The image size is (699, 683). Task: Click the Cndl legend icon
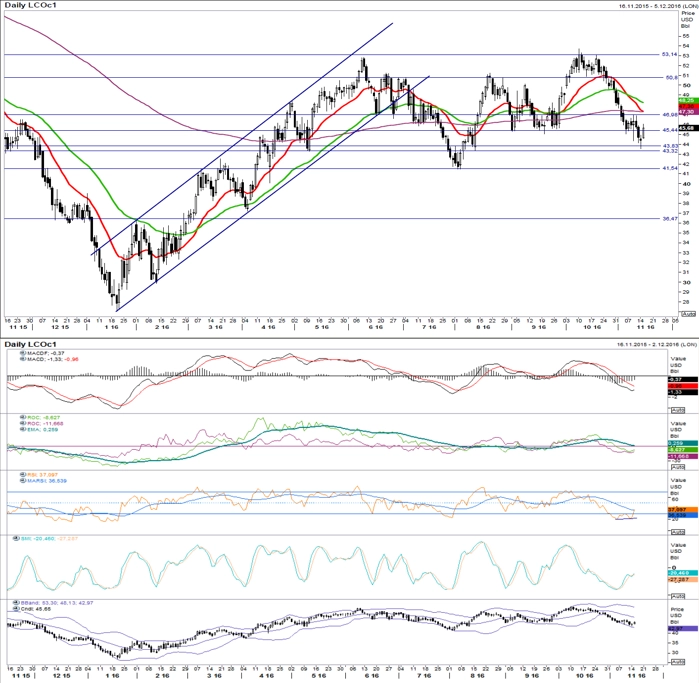16,609
